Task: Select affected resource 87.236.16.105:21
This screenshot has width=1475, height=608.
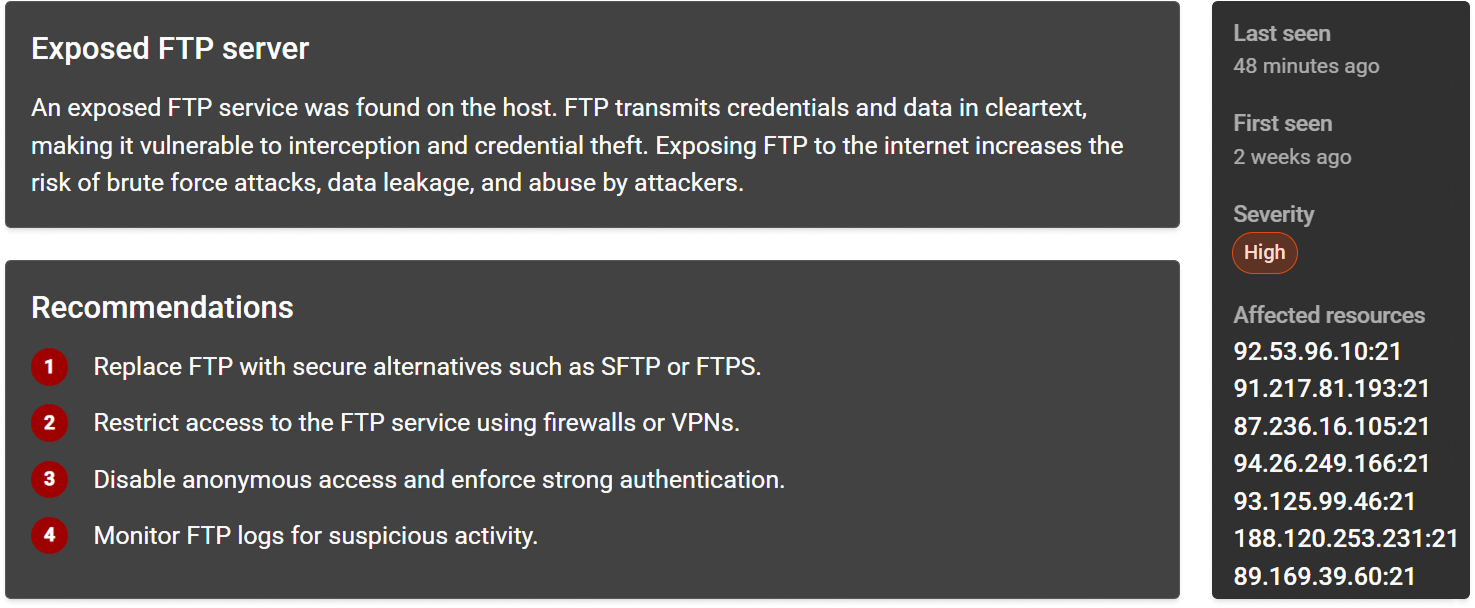Action: click(1331, 426)
